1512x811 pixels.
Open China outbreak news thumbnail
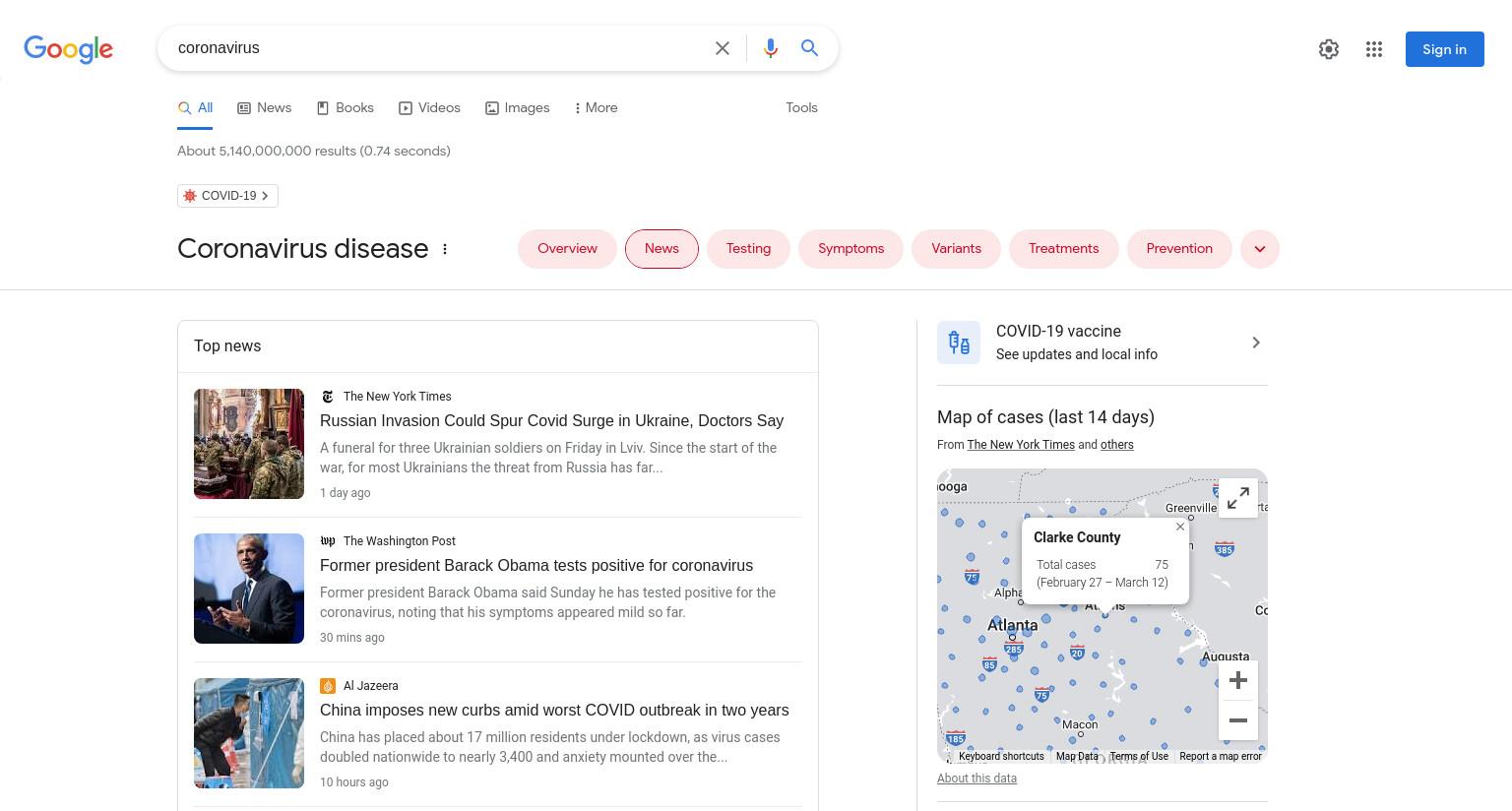[249, 733]
